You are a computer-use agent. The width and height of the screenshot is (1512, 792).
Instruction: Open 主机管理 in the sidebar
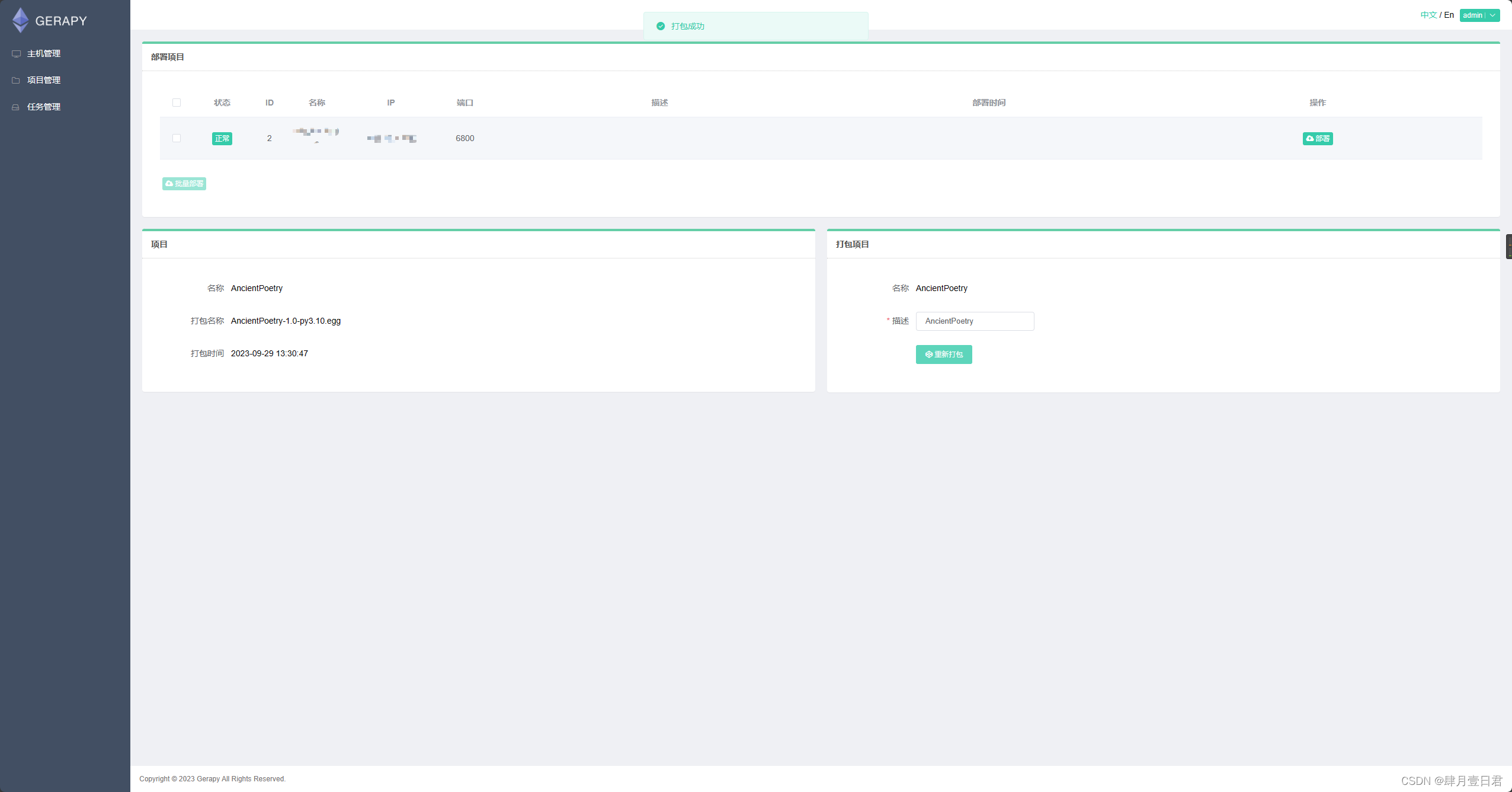44,53
